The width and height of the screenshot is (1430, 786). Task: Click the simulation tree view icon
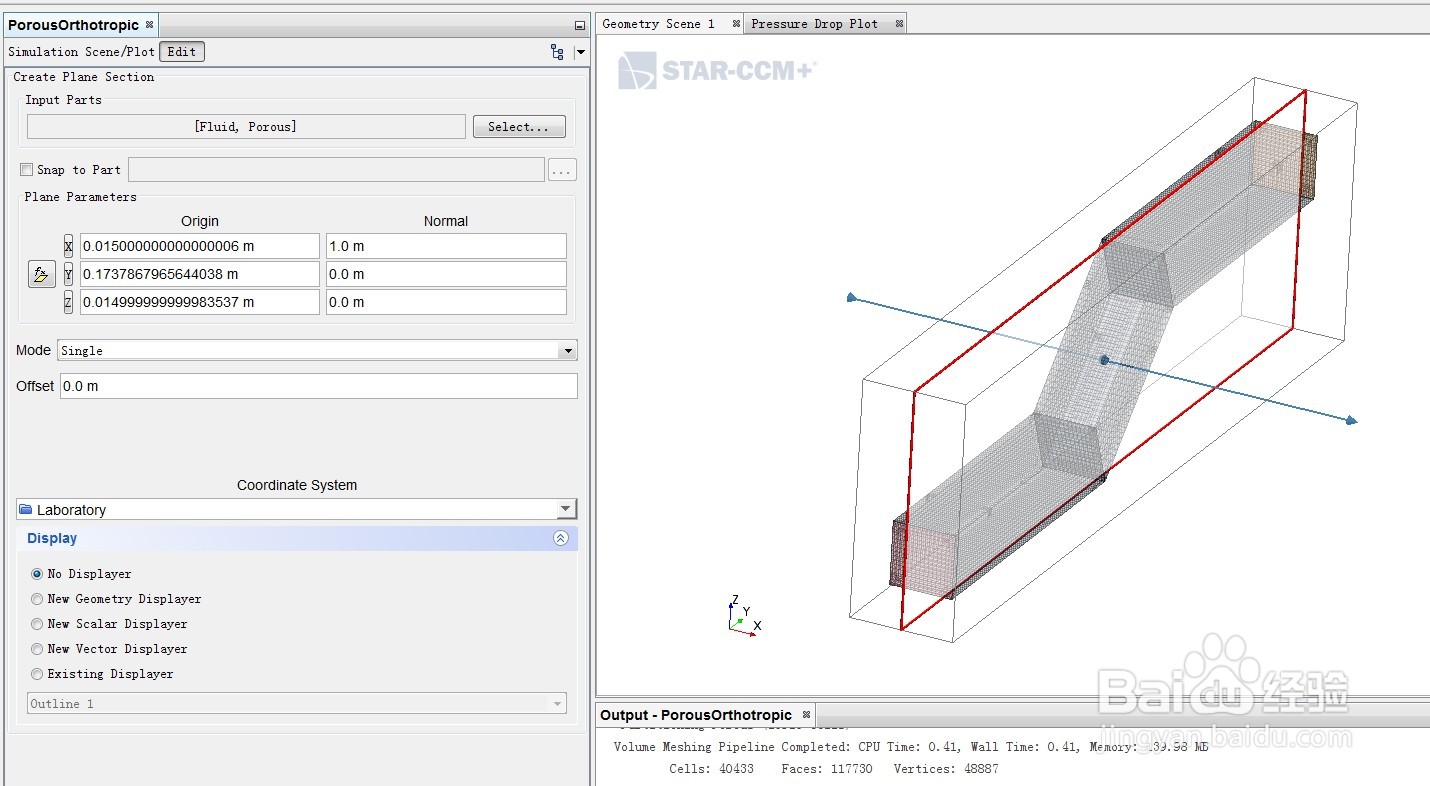click(557, 52)
